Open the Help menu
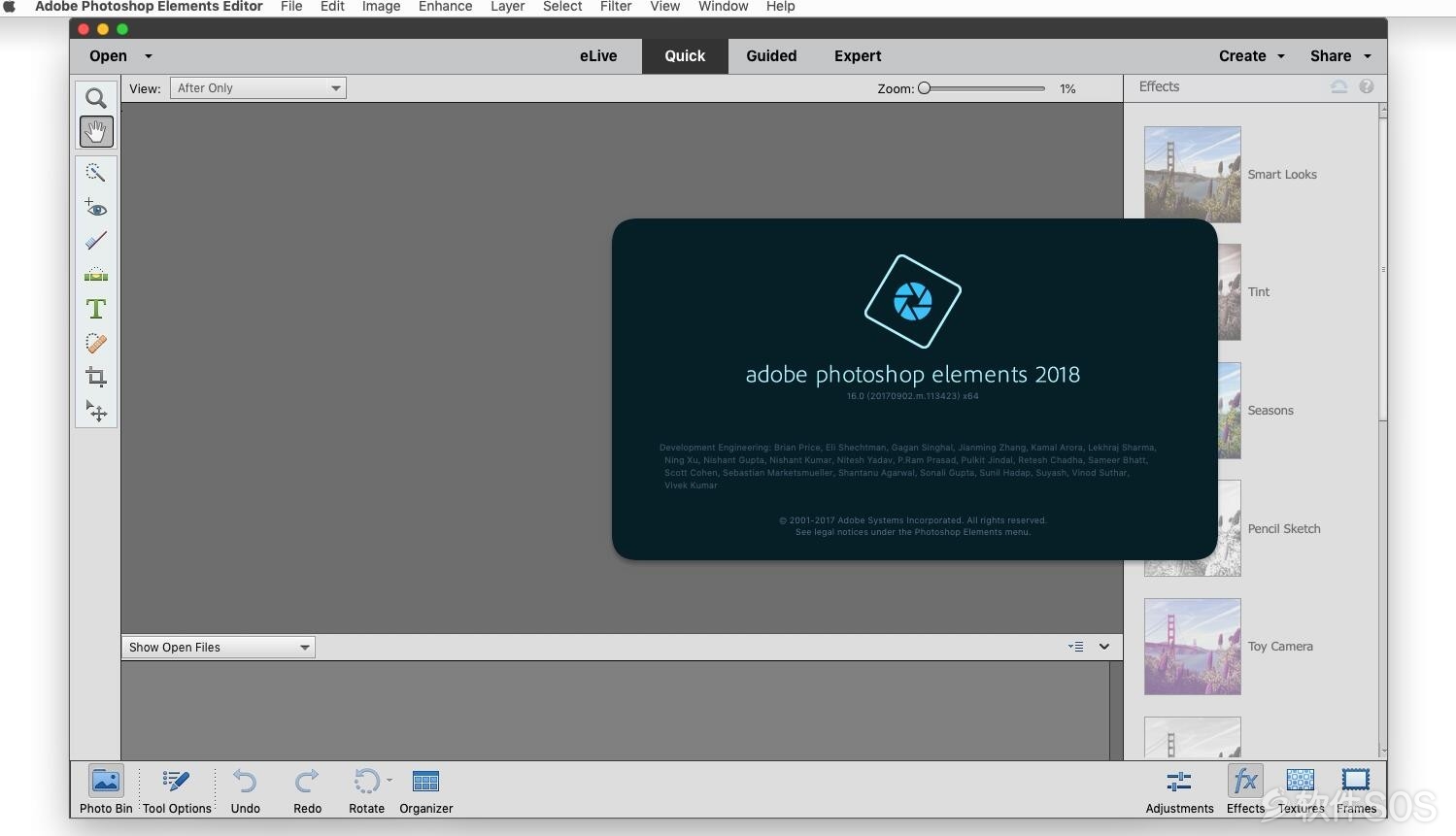Screen dimensions: 1456x836 point(780,7)
